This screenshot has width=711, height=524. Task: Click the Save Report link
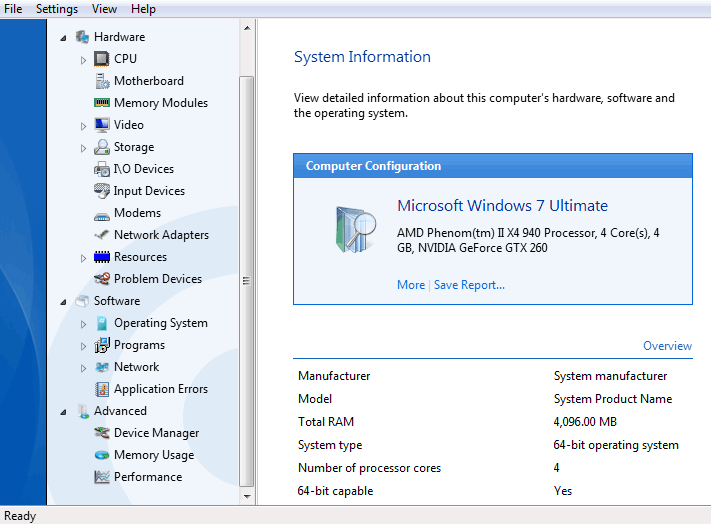tap(469, 285)
